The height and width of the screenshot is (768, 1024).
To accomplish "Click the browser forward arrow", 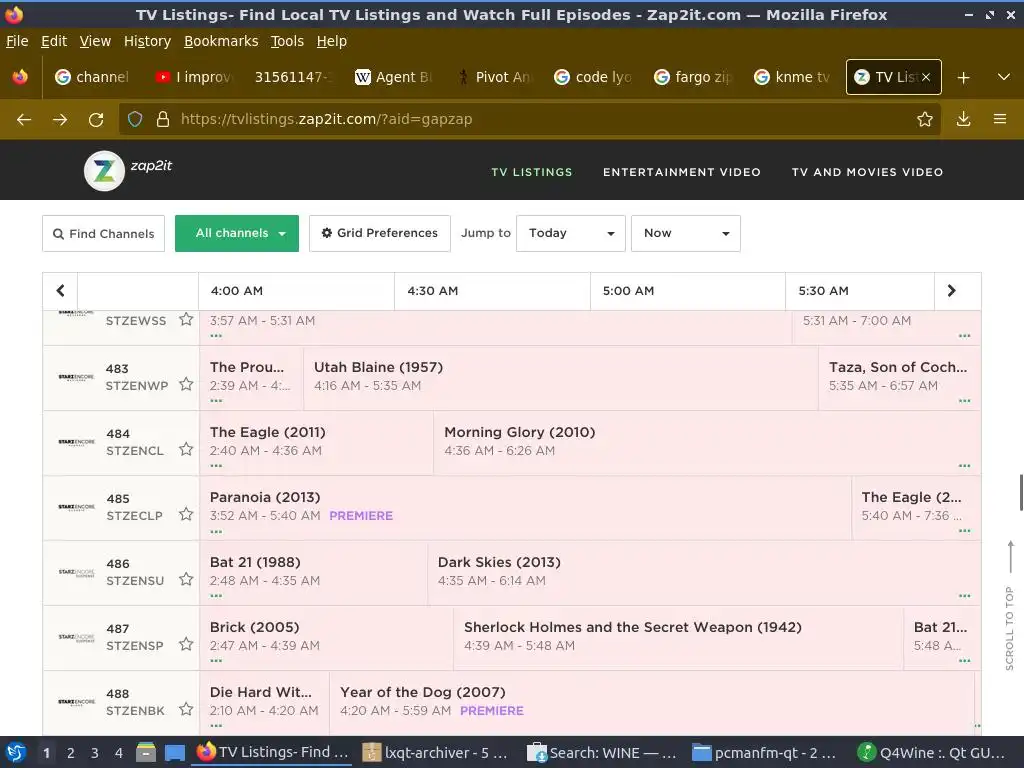I will click(x=60, y=120).
